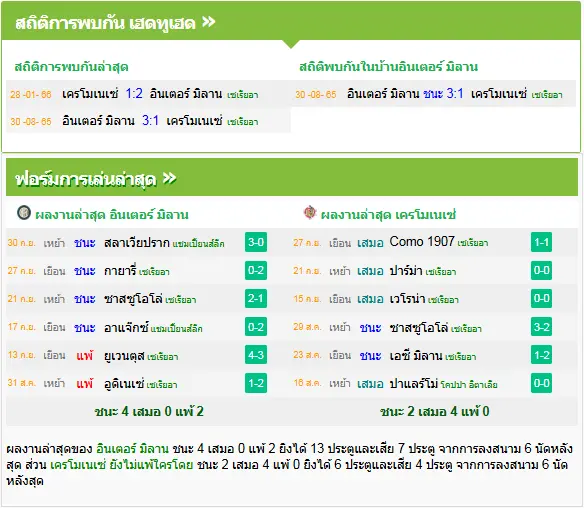Click the summary ชนะ 2 เสมอ 4 แพ้ 0

click(435, 412)
